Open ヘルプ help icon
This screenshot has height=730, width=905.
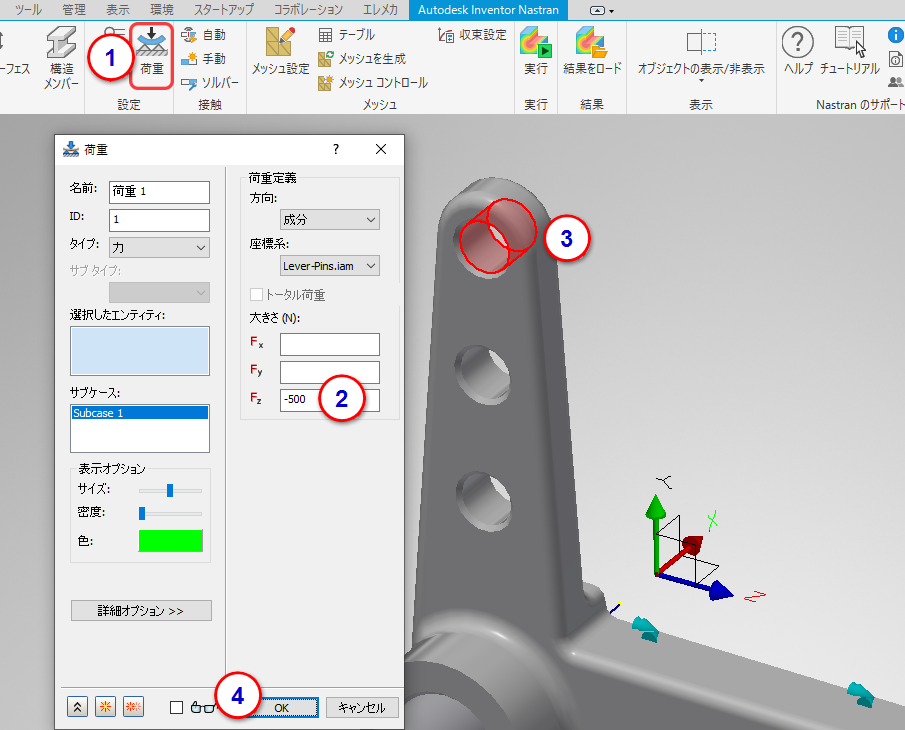coord(798,51)
